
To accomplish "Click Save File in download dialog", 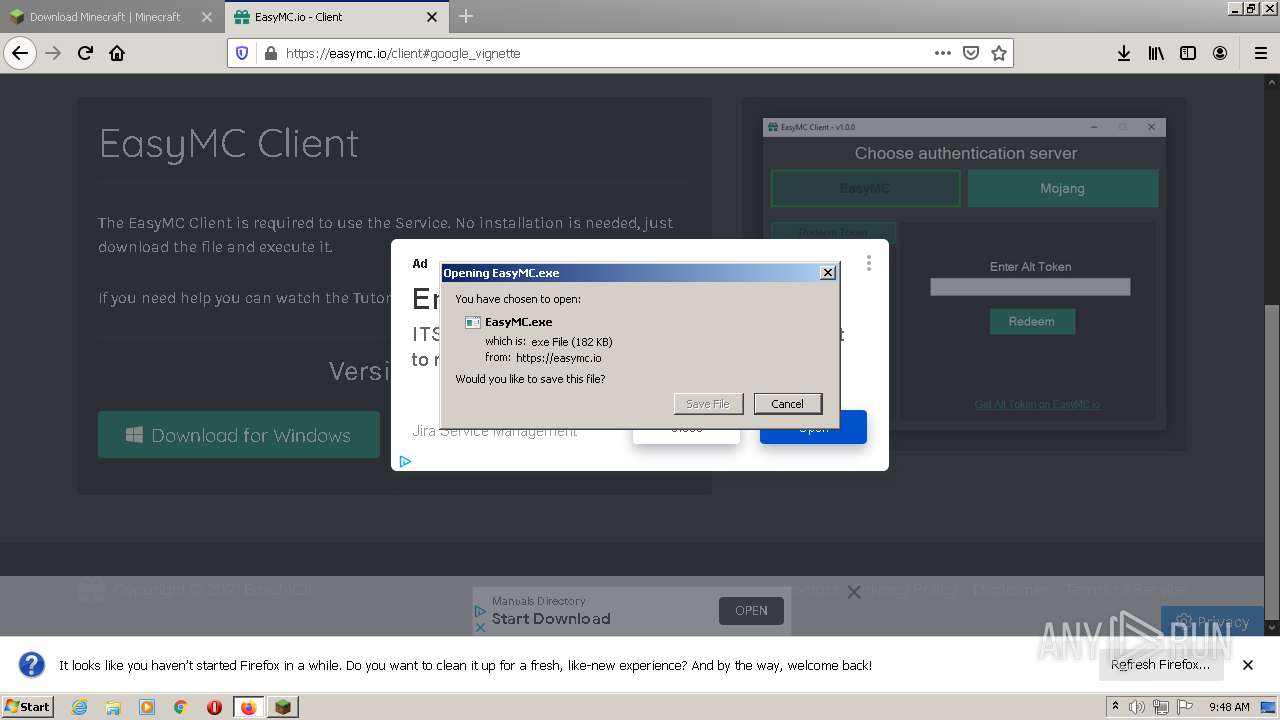I will [708, 404].
